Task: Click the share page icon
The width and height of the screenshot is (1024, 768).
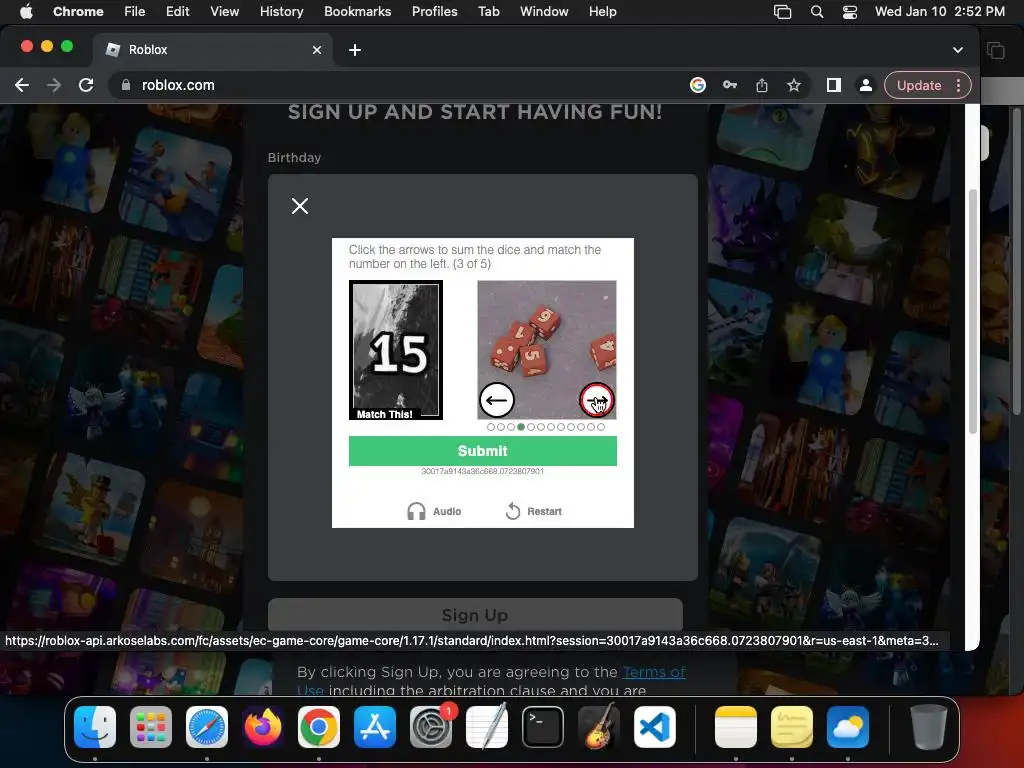Action: pos(761,86)
